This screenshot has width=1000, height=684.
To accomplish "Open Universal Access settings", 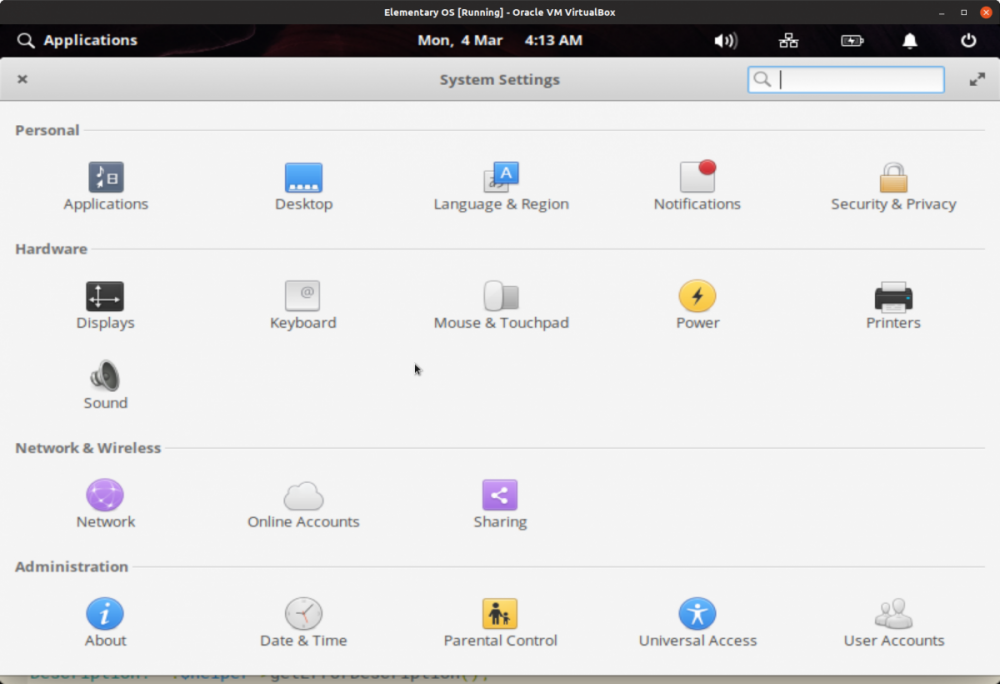I will (697, 620).
